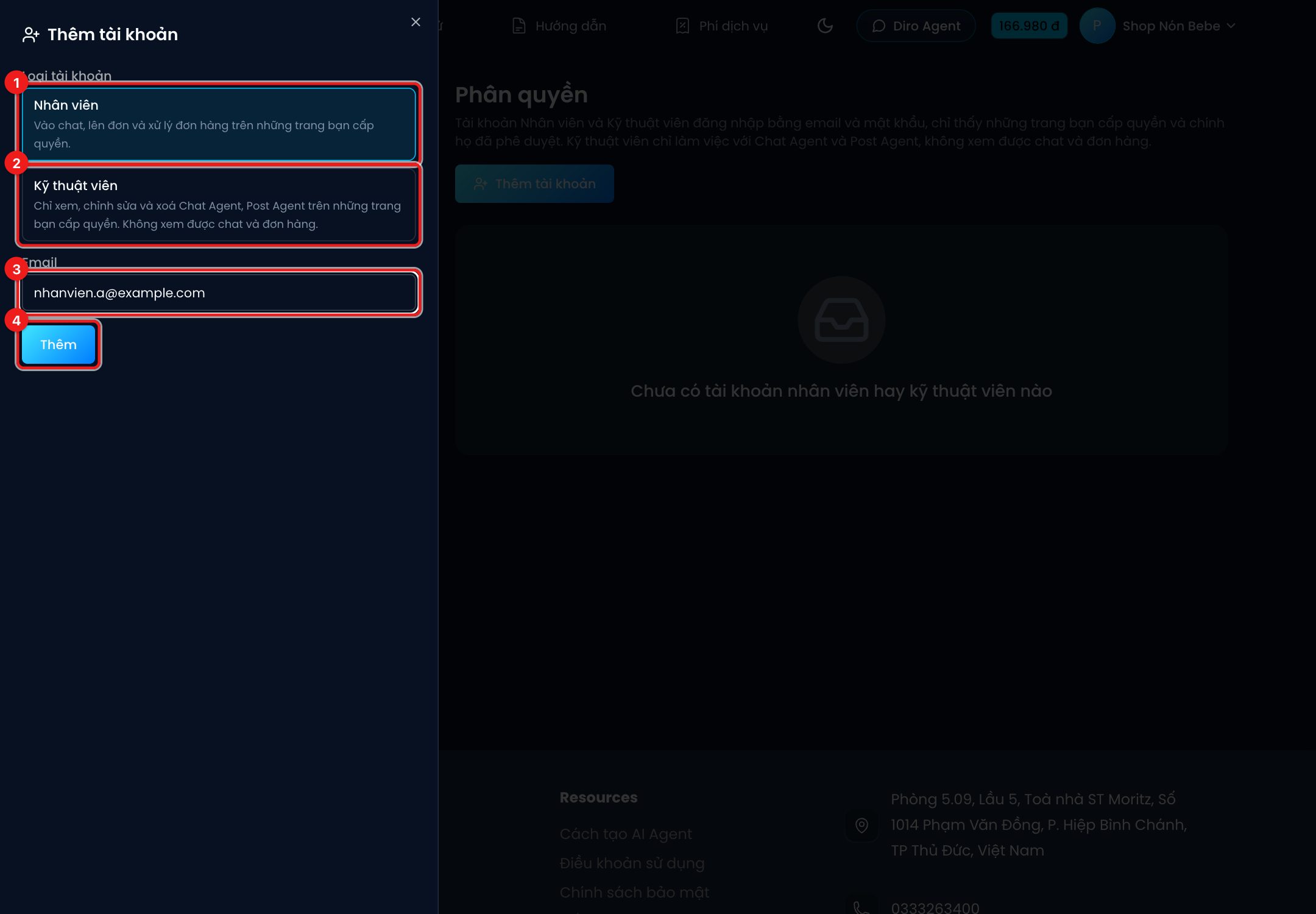
Task: Open the Chính sách bảo mật link
Action: coord(634,892)
